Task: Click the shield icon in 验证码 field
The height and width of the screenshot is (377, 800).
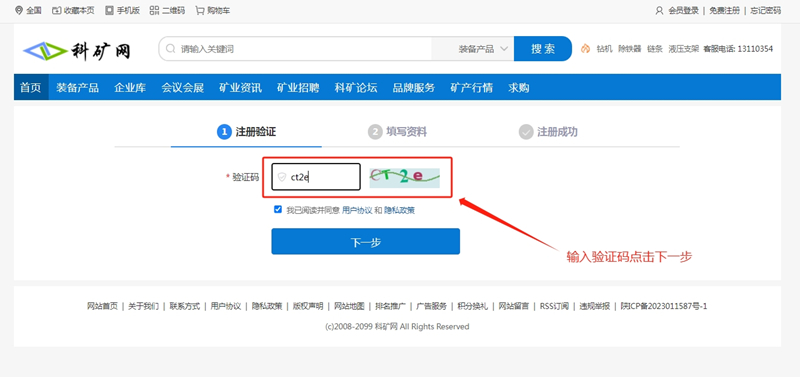Action: point(282,177)
